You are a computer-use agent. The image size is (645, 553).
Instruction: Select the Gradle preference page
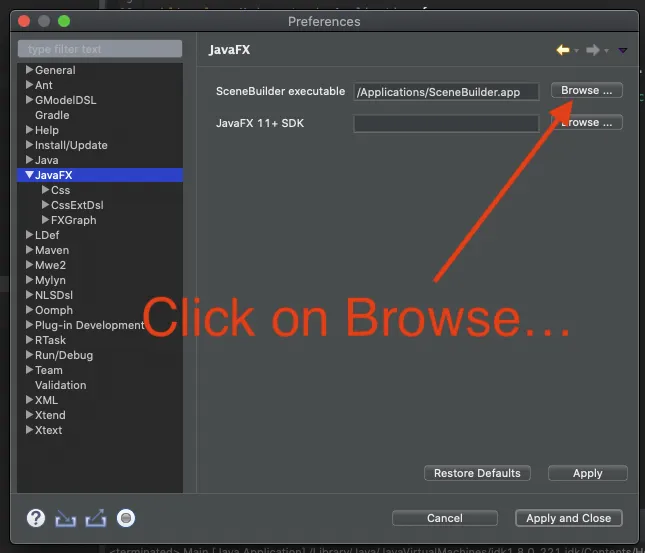[52, 115]
